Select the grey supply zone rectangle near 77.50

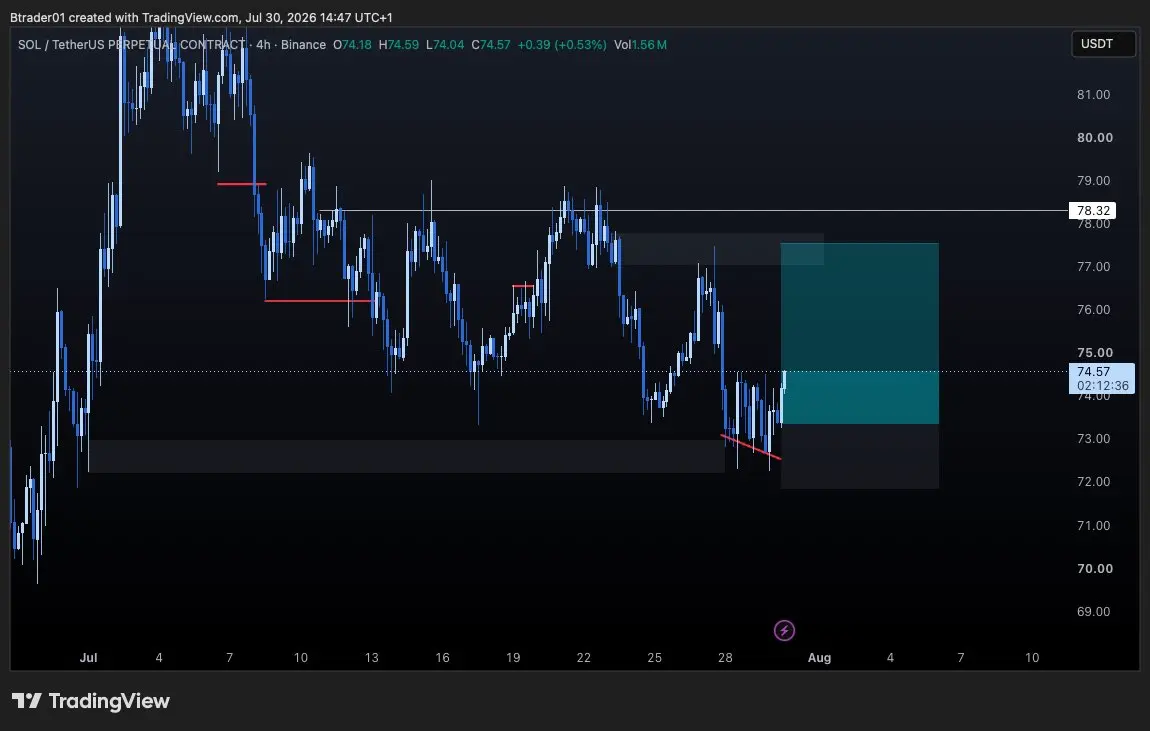[x=722, y=249]
